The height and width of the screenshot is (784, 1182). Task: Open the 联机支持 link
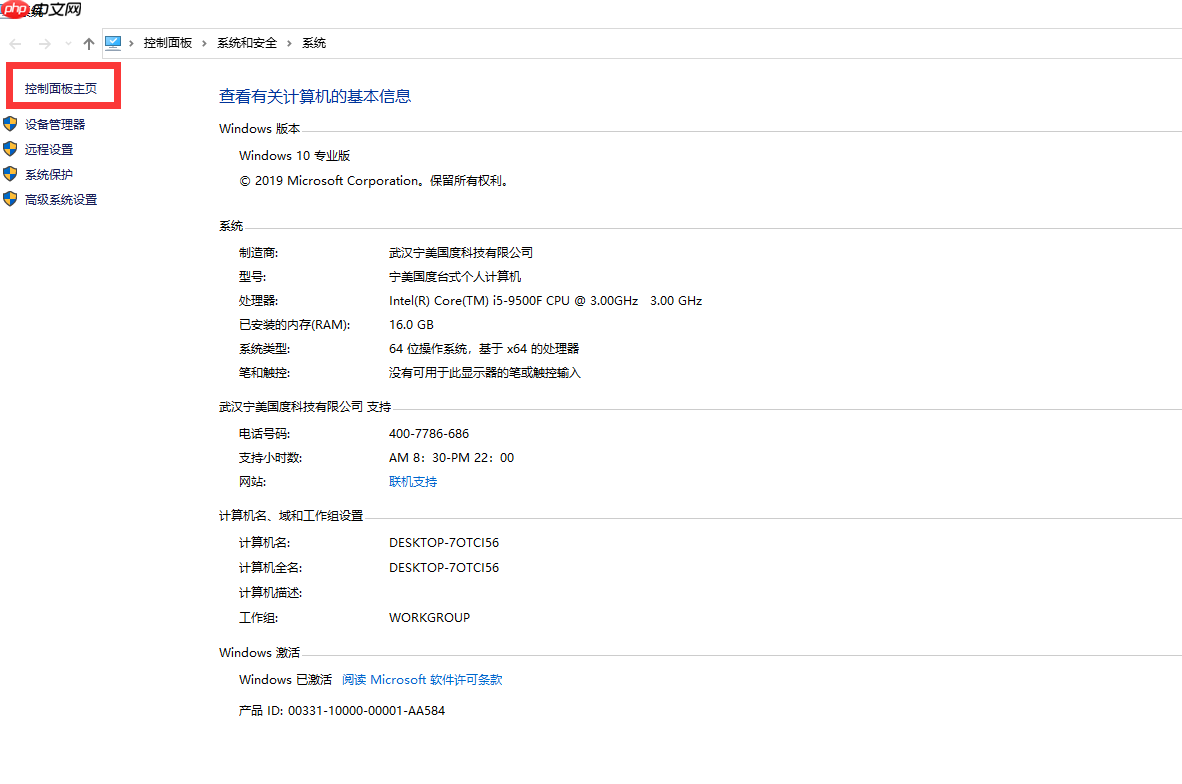[412, 481]
